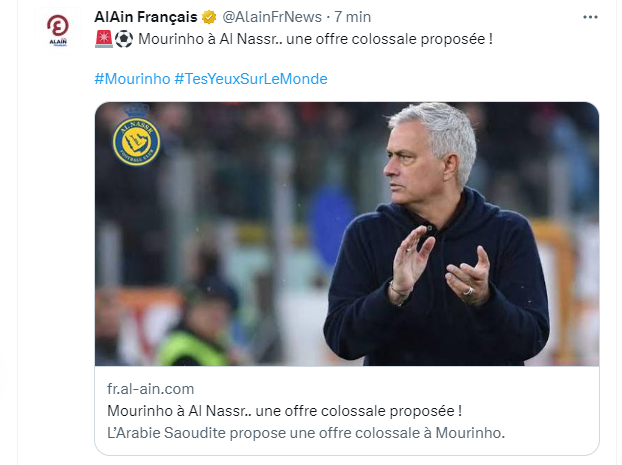Click the fr.al-ain.com domain label
The height and width of the screenshot is (465, 622).
click(x=150, y=389)
